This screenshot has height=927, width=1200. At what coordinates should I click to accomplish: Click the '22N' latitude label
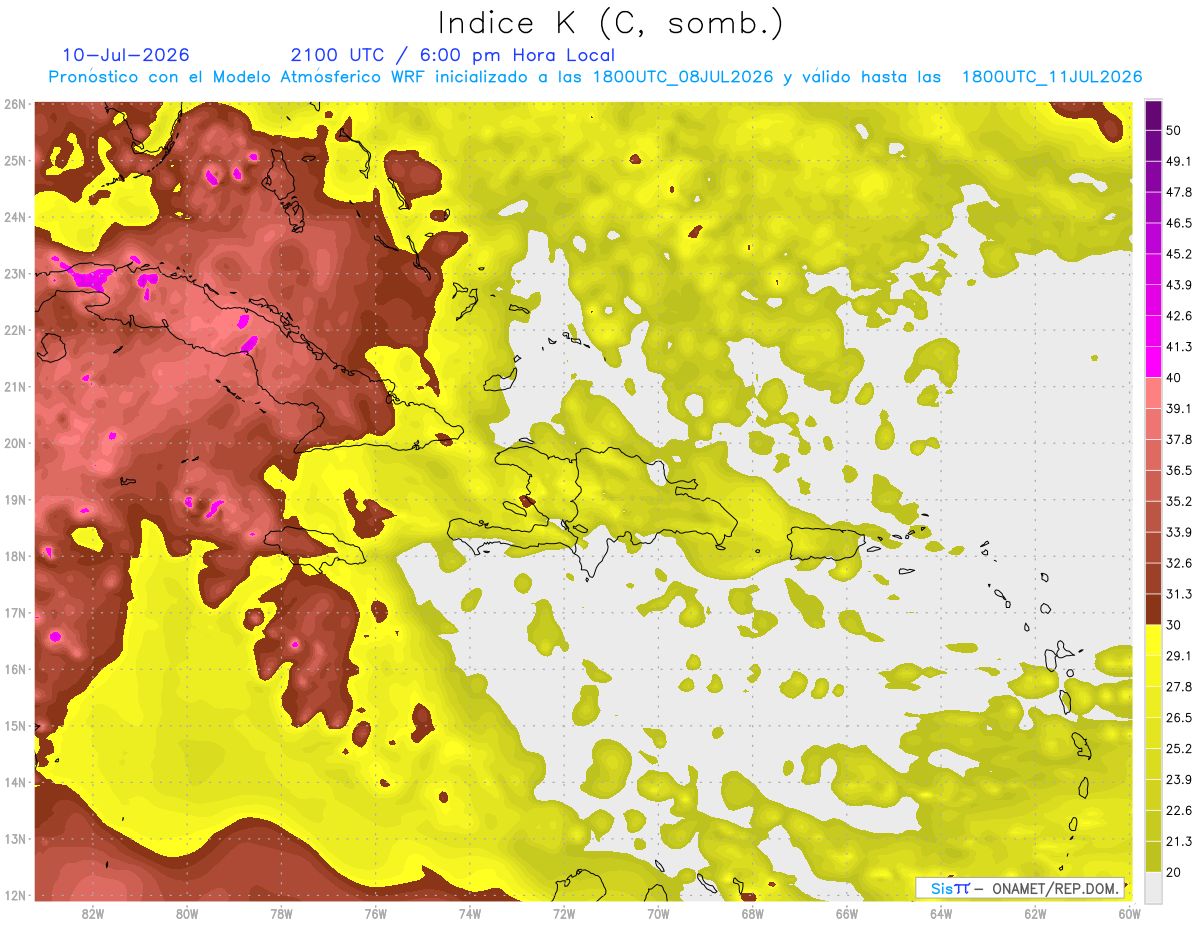(x=14, y=330)
